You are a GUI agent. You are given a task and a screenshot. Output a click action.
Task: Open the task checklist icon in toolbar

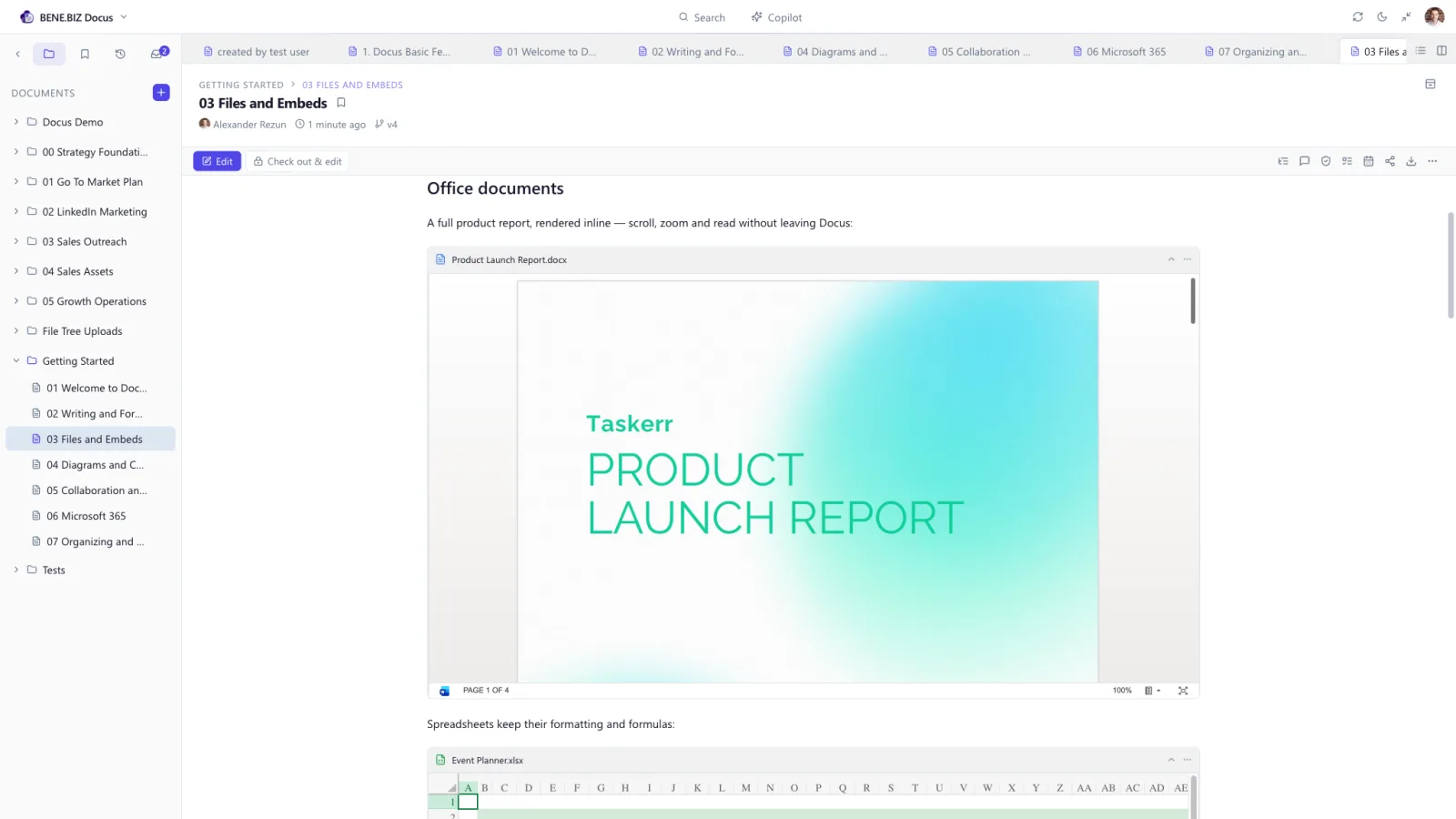click(x=1347, y=161)
